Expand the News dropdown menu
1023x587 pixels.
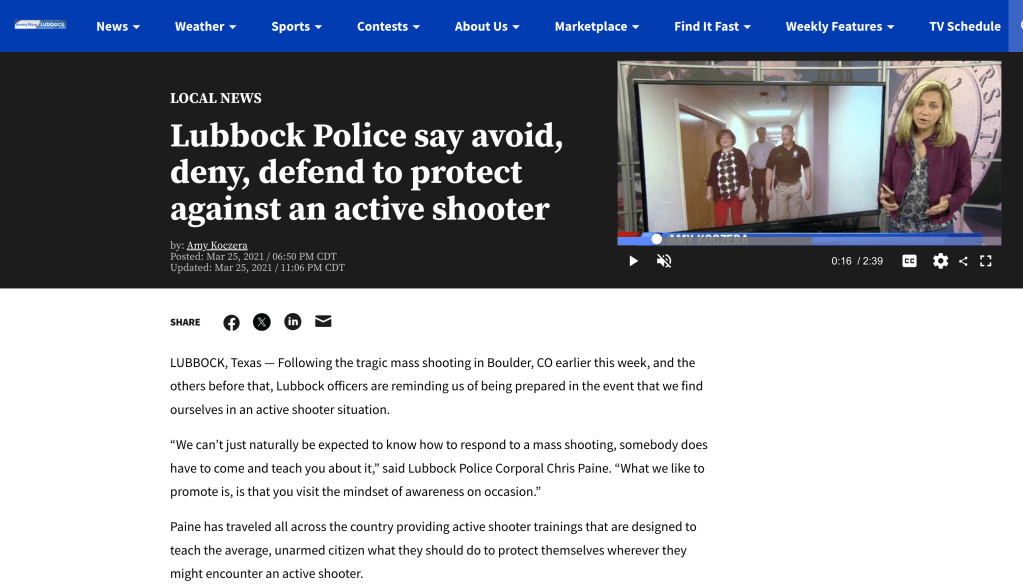(118, 26)
